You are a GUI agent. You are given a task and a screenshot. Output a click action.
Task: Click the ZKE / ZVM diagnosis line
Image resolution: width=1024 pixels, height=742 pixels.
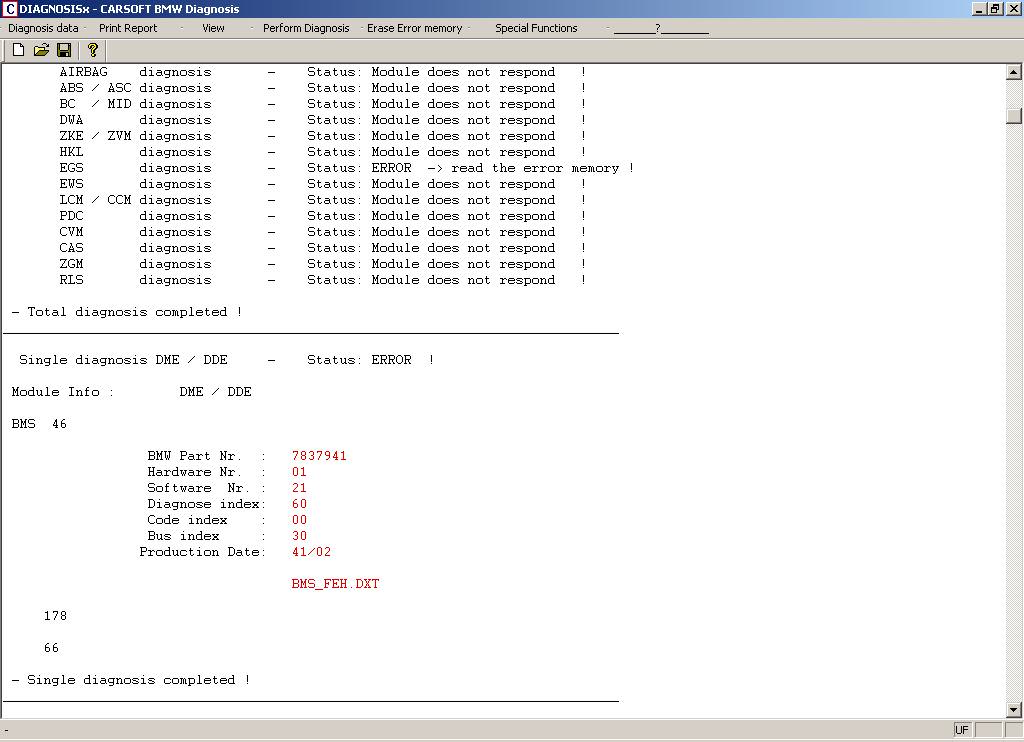point(323,136)
